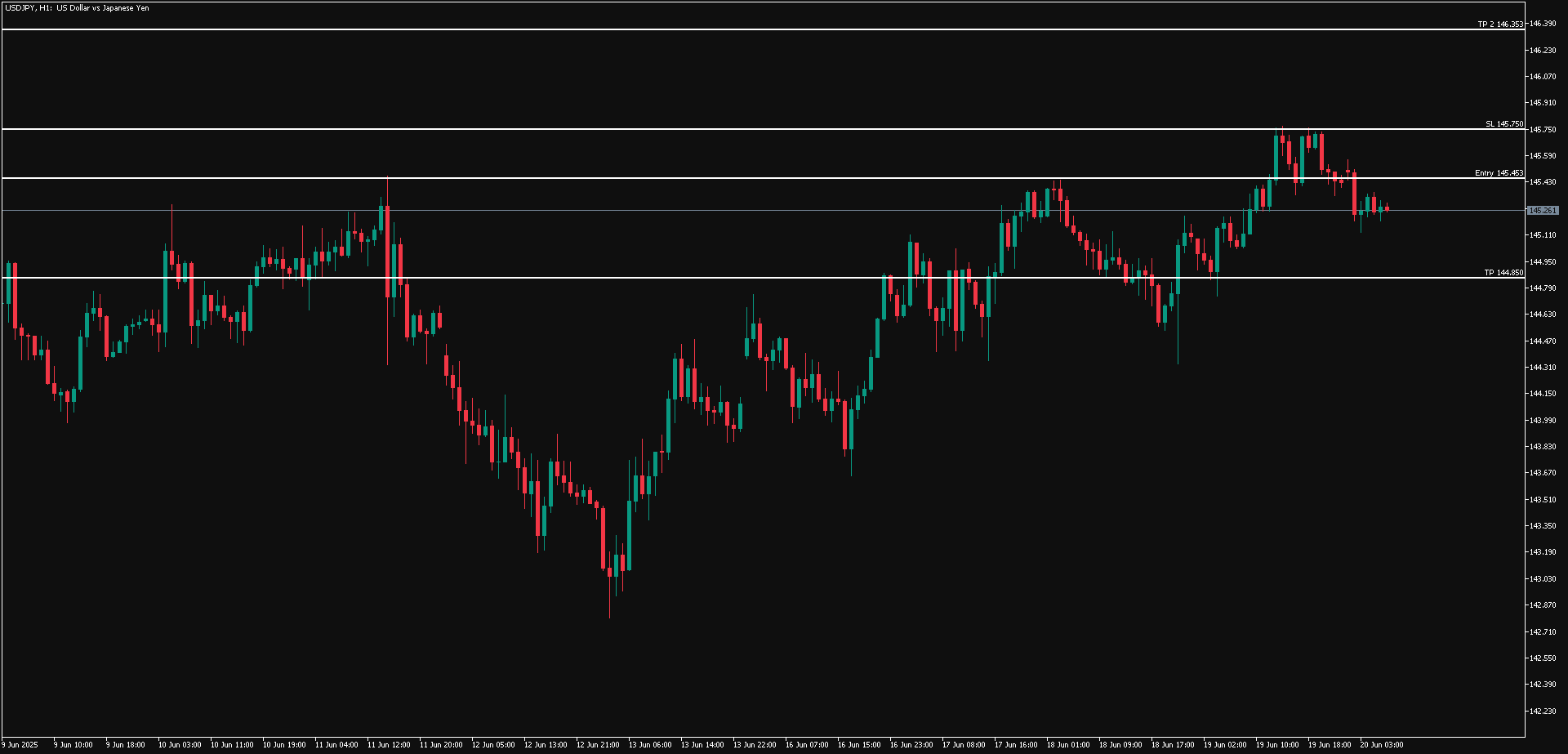
Task: Click the current price tag 145.261
Action: (x=1542, y=211)
